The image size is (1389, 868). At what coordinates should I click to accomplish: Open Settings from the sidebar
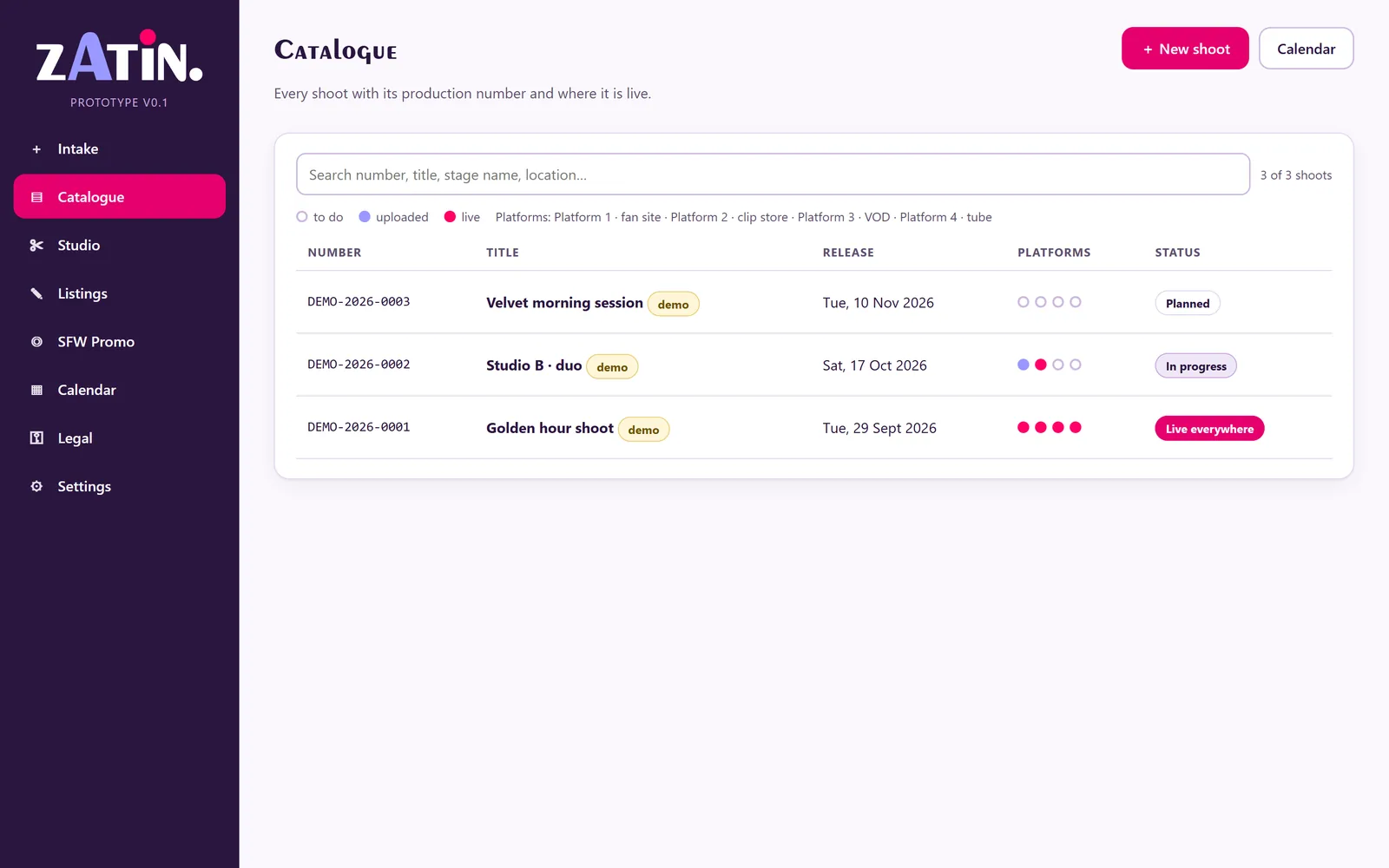[120, 486]
